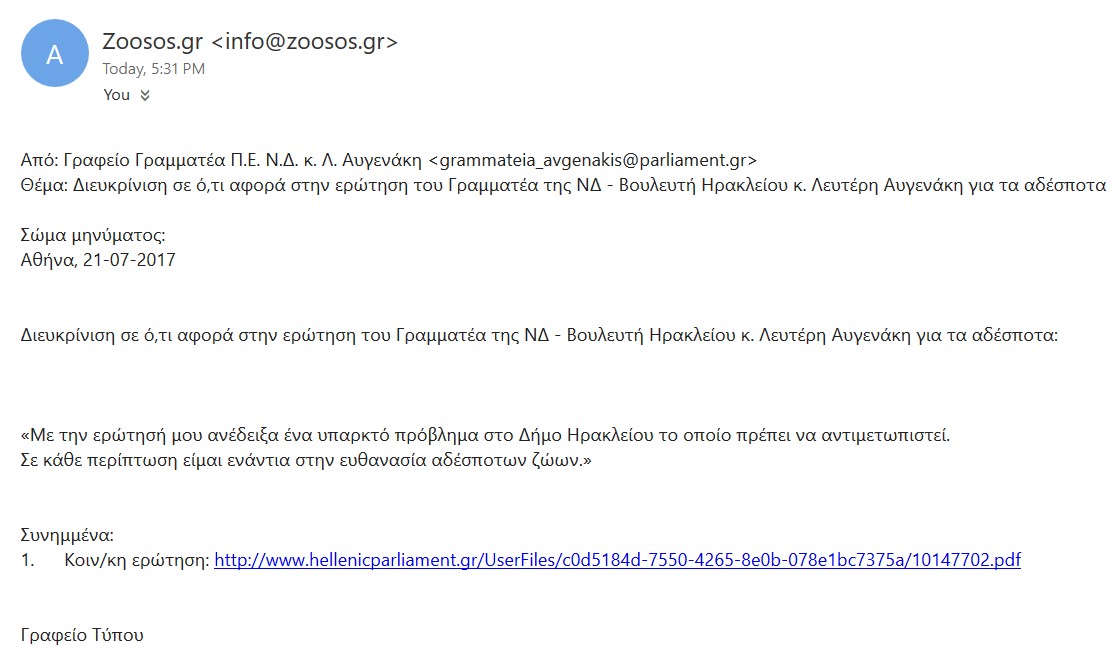
Task: Click the 'Συνημμένα:' attachments label
Action: 67,535
